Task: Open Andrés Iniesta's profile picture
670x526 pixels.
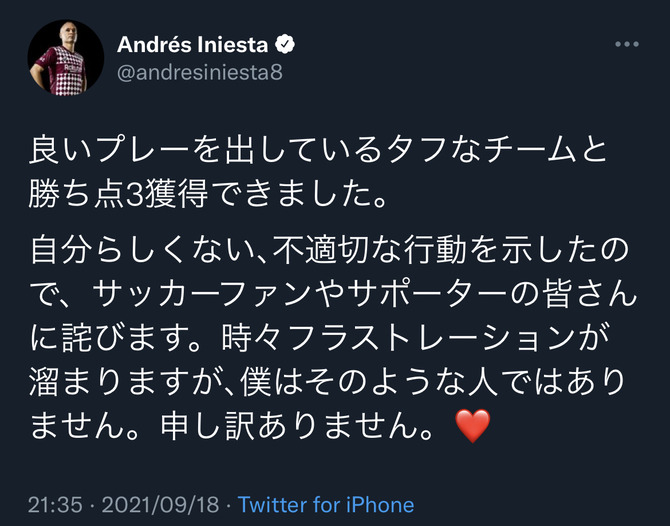Action: click(66, 58)
